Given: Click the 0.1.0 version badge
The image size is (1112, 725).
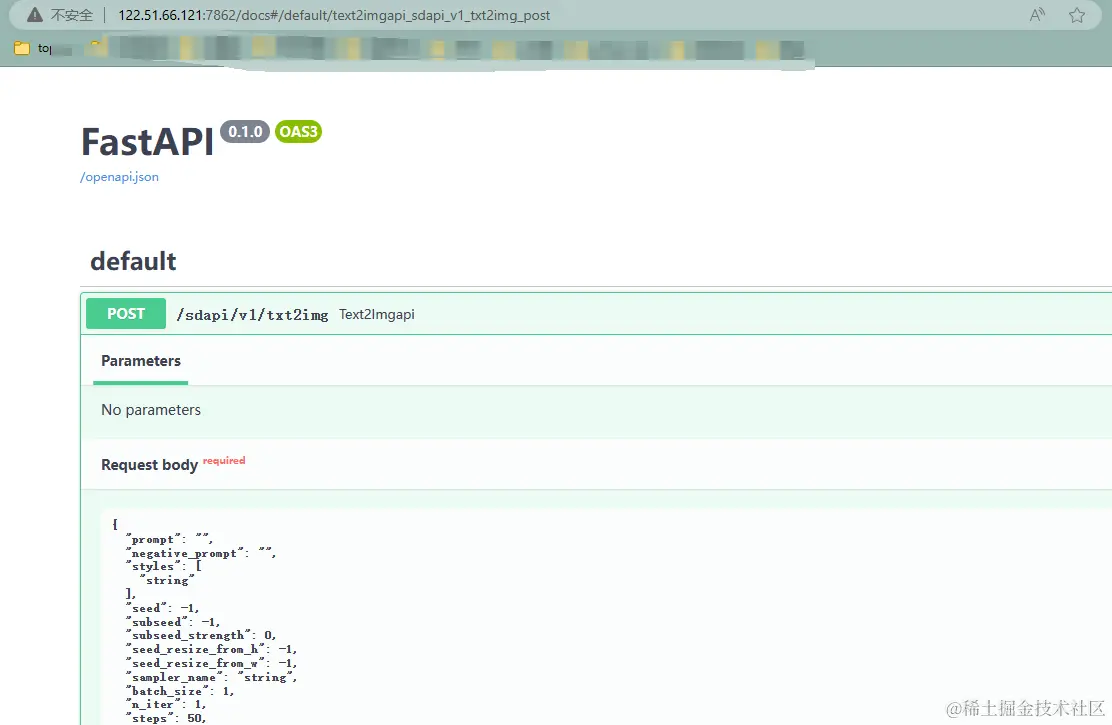Looking at the screenshot, I should coord(245,131).
